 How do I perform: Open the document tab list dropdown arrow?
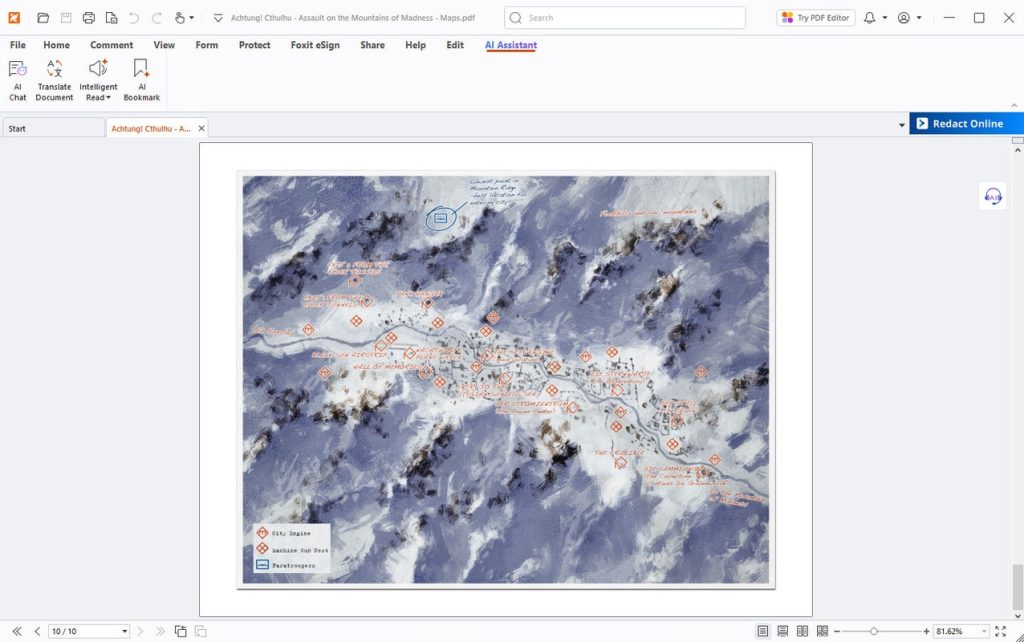[902, 125]
